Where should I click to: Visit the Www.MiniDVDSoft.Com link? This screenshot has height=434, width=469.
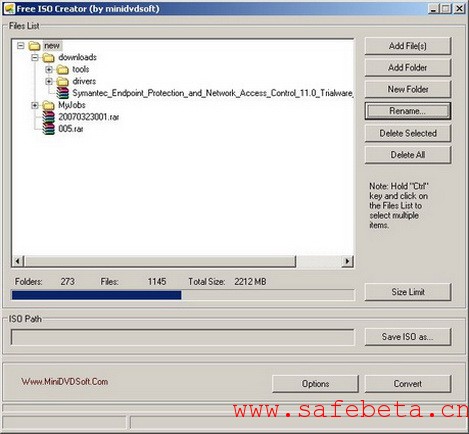tap(65, 382)
